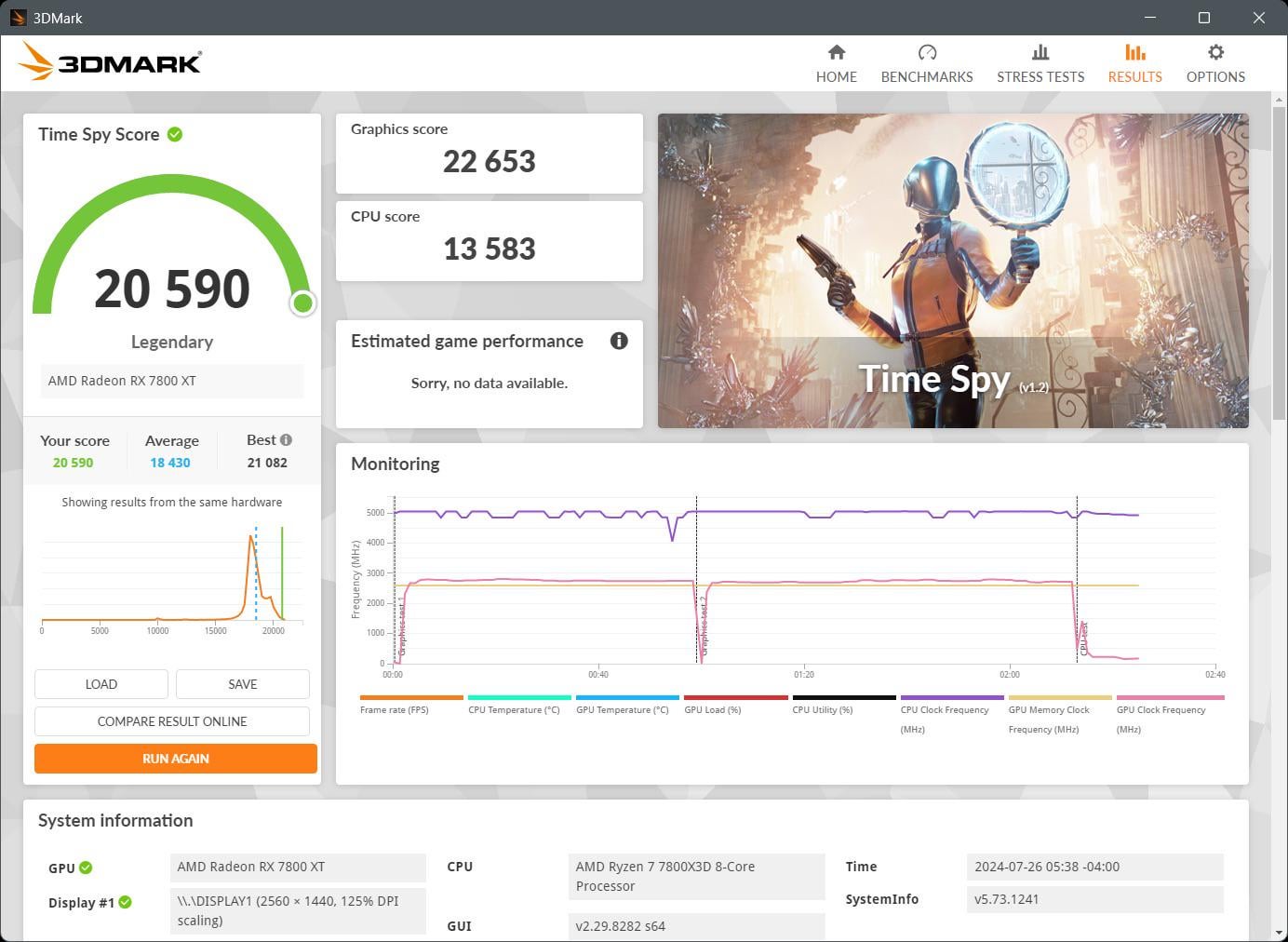Click the SystemInfo version v5.73.1241
The width and height of the screenshot is (1288, 942).
coord(1094,899)
